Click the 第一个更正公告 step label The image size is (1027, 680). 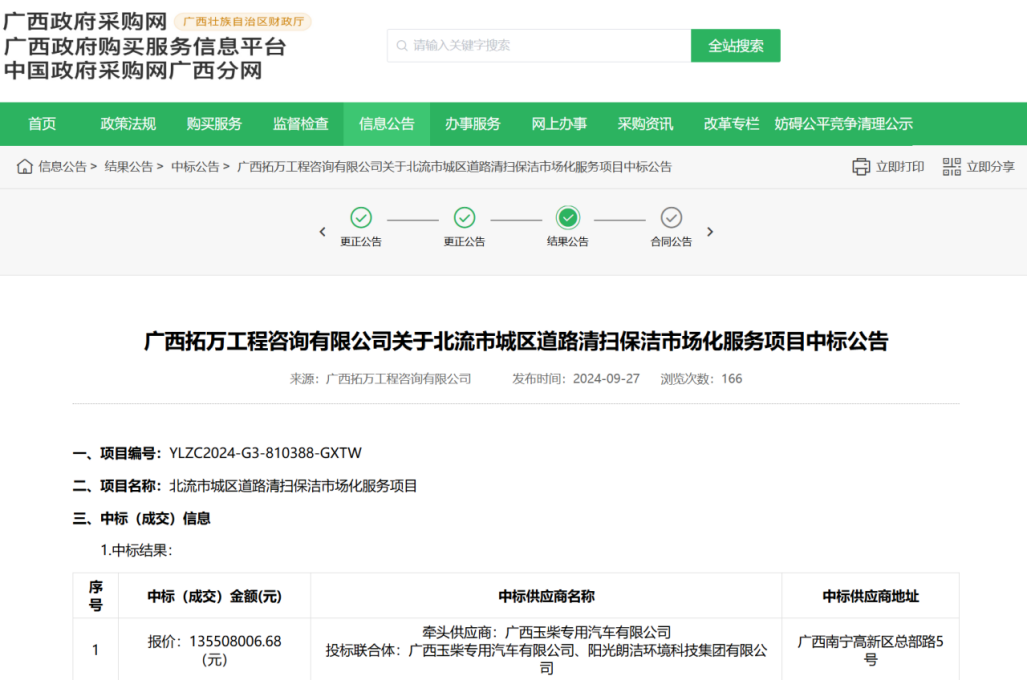point(361,242)
